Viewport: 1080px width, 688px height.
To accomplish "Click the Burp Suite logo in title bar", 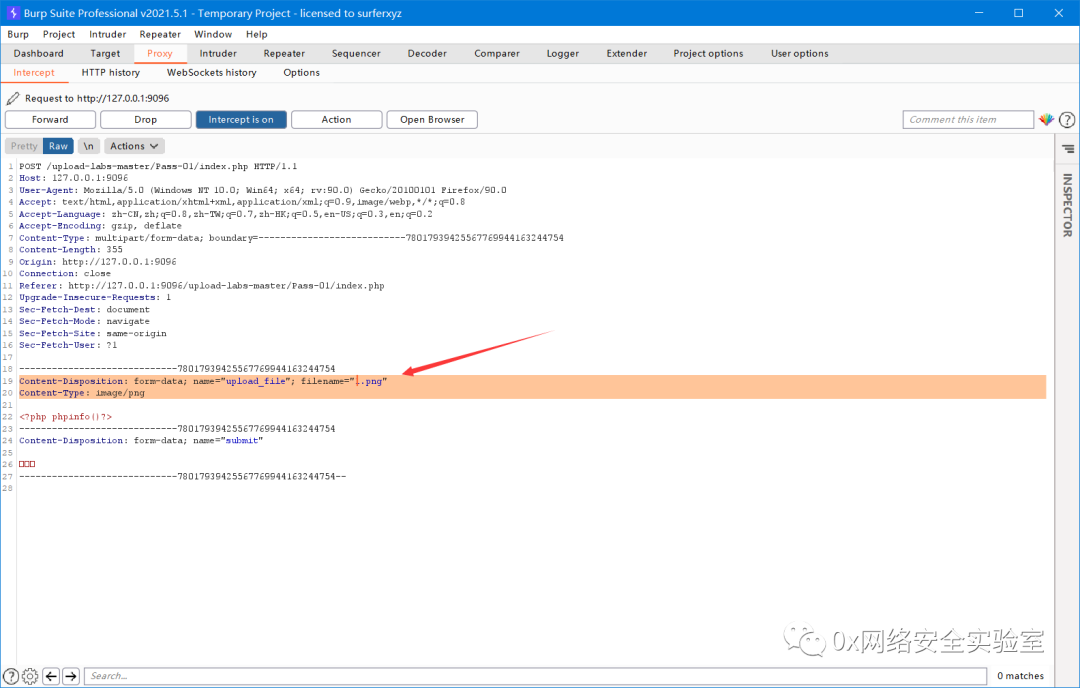I will (12, 13).
